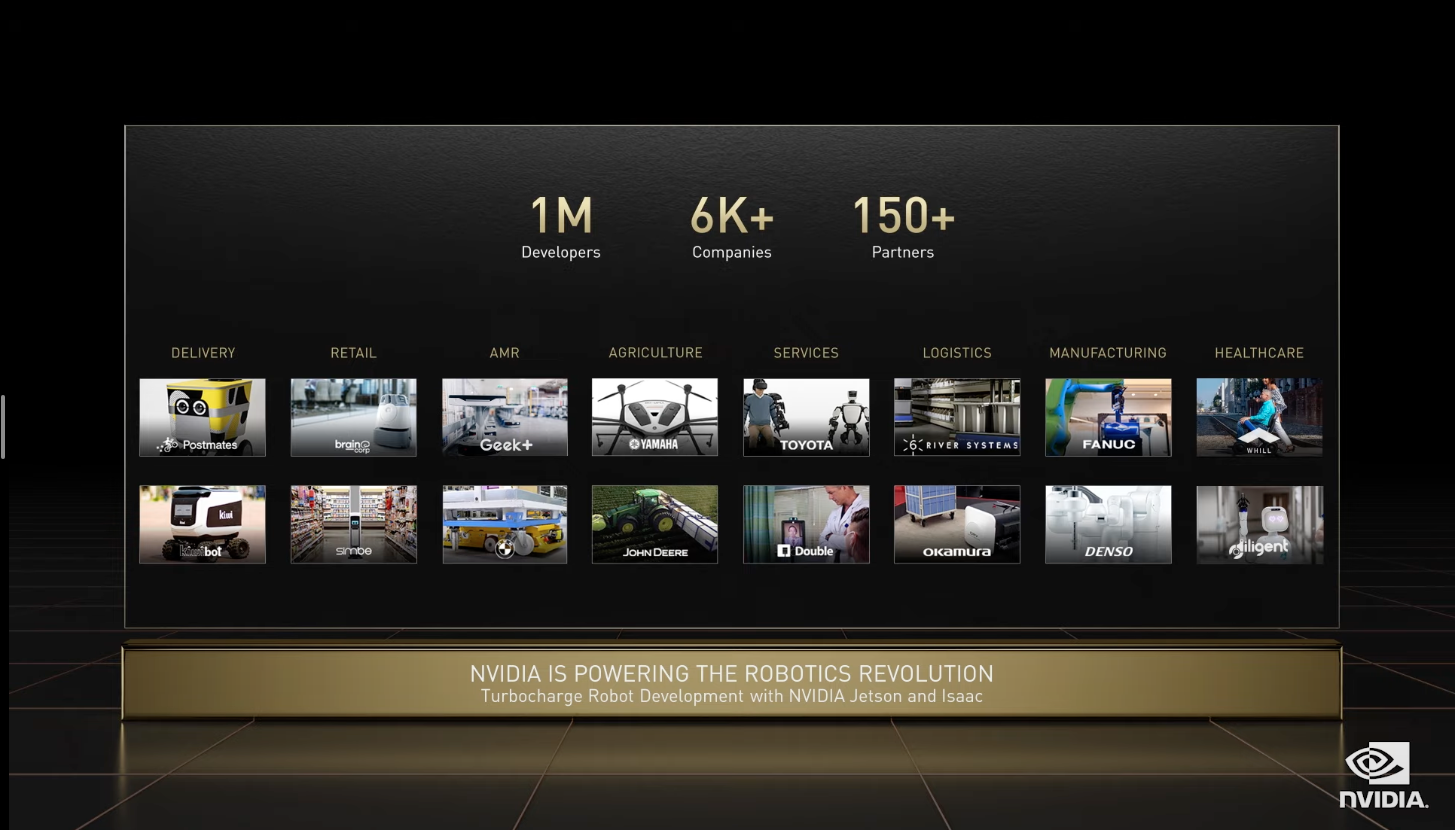Viewport: 1455px width, 830px height.
Task: Open the DENSO manufacturing thumbnail
Action: (x=1108, y=524)
